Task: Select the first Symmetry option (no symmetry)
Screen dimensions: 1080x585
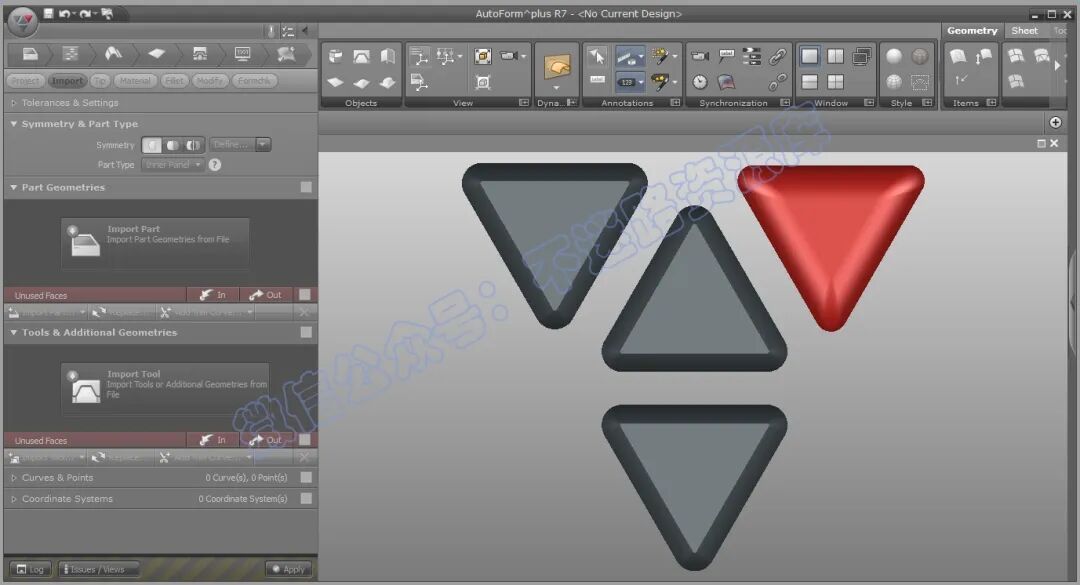Action: point(152,145)
